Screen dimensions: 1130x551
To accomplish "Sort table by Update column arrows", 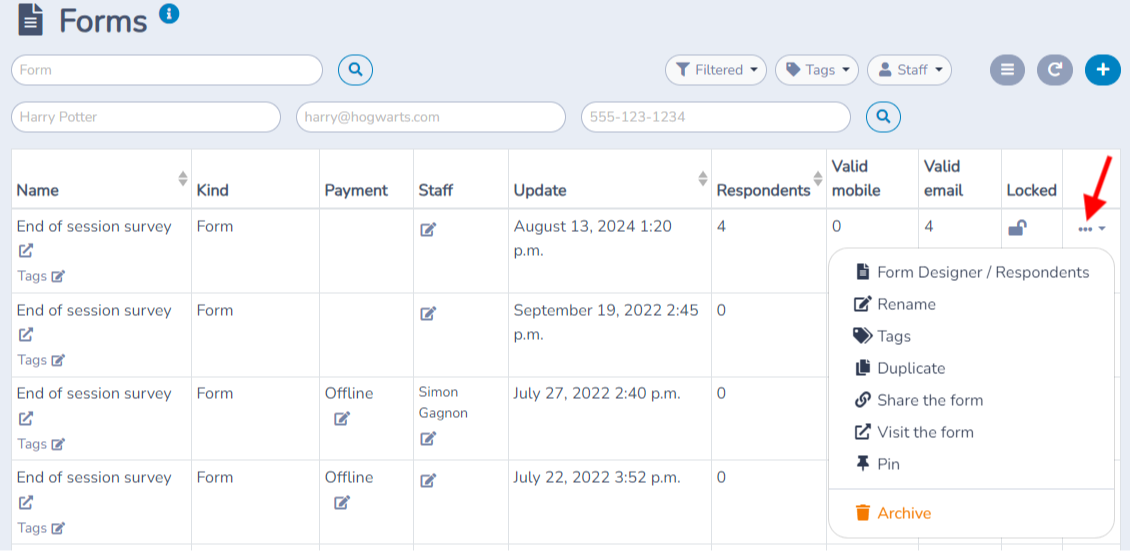I will (x=703, y=178).
